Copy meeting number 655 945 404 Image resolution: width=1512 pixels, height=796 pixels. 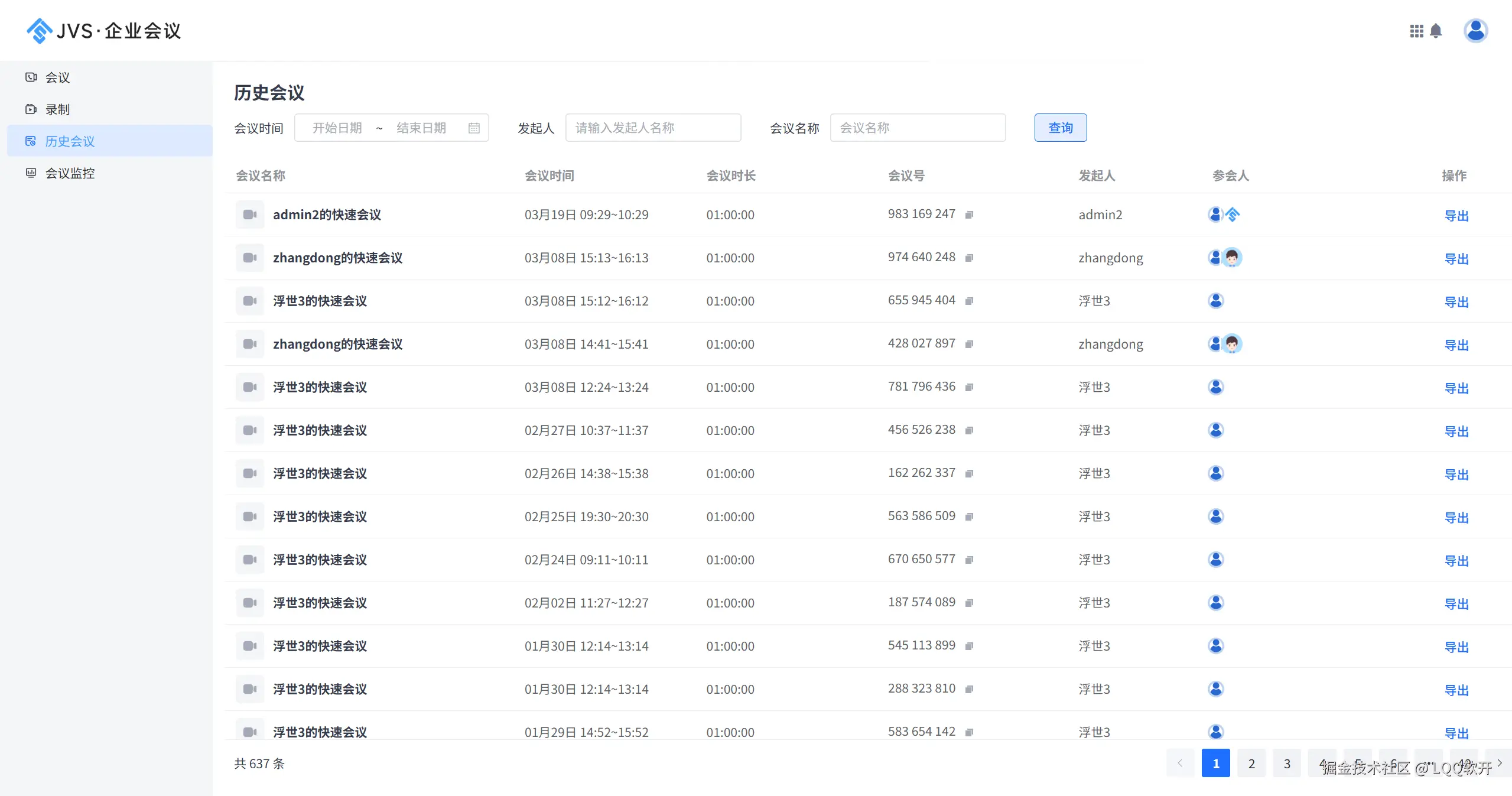coord(969,301)
